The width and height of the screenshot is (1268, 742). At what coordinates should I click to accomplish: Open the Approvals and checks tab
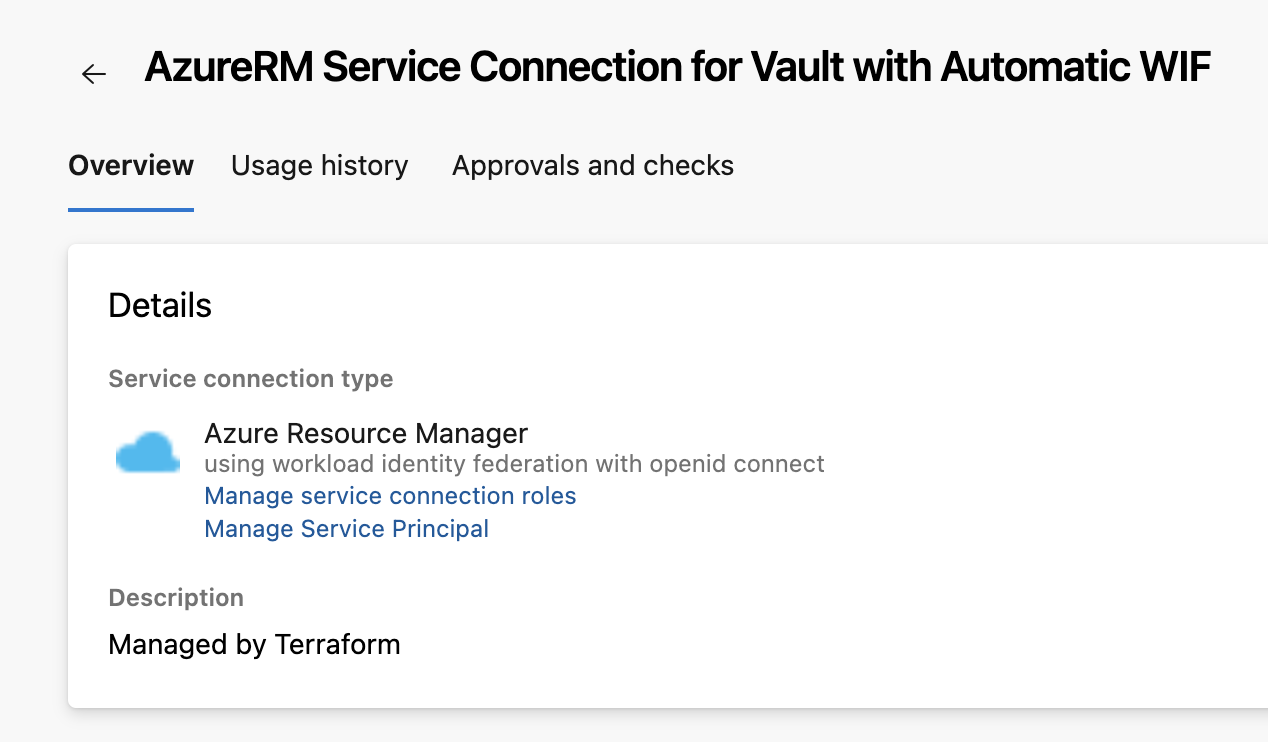(x=592, y=165)
